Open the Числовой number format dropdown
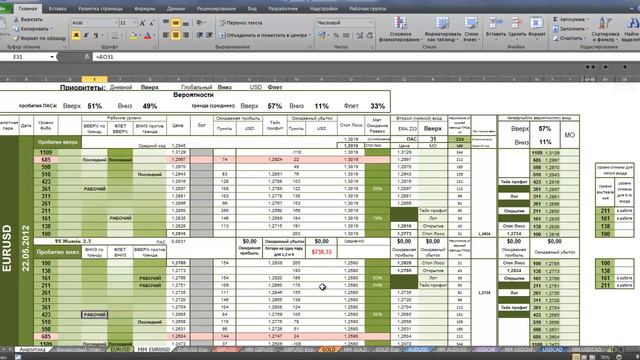Screen dimensions: 640x360 click(x=371, y=23)
